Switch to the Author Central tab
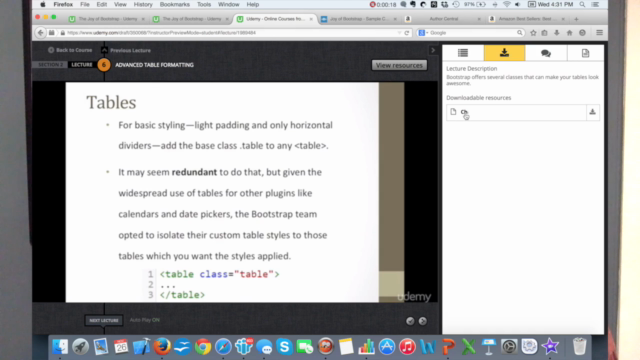 tap(443, 19)
